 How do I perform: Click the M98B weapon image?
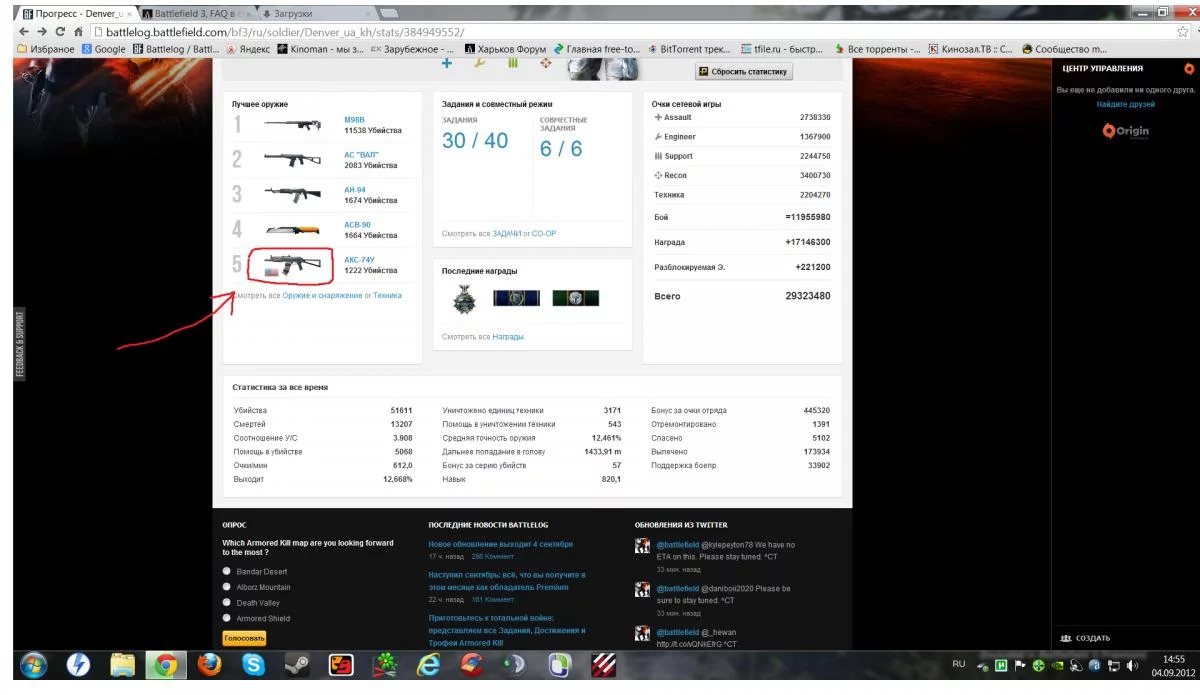291,125
